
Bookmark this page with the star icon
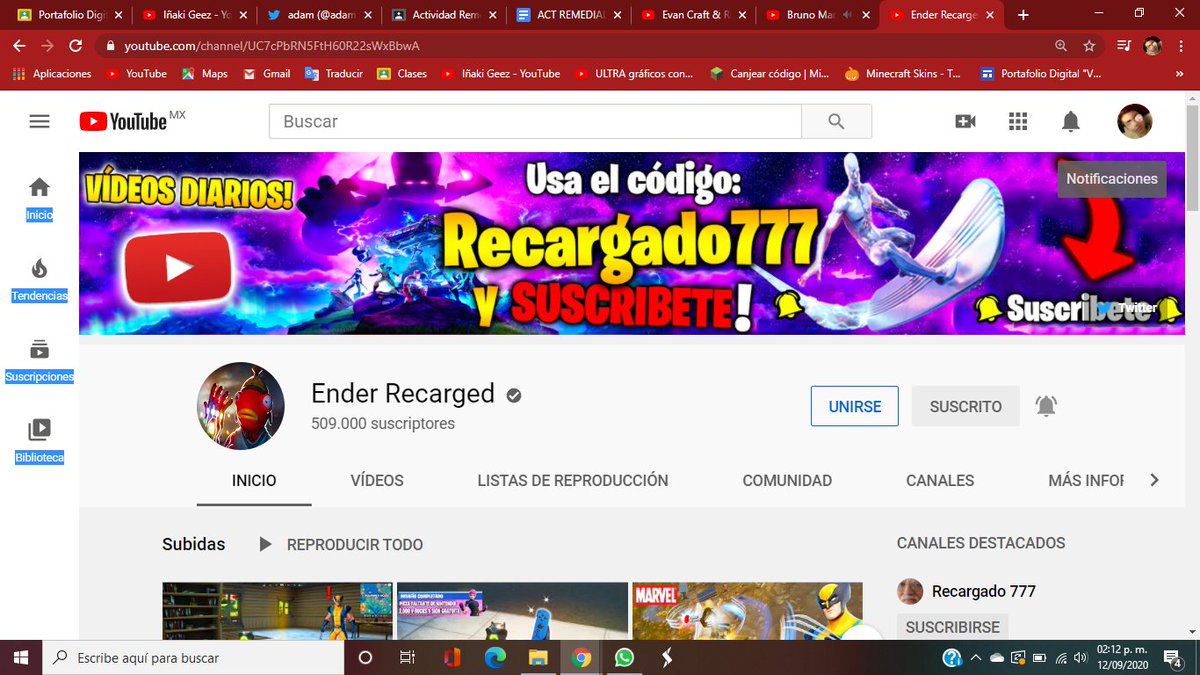pyautogui.click(x=1089, y=46)
